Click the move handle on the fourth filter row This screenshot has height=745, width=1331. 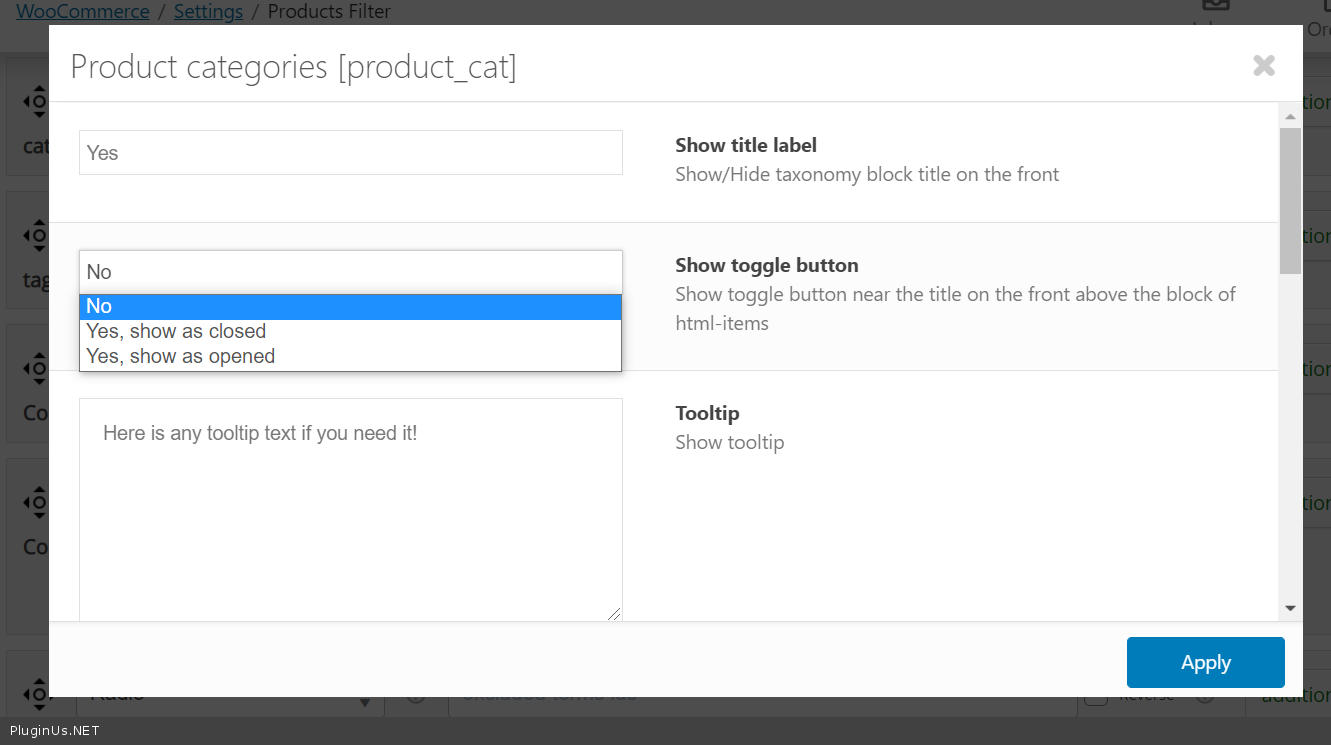pos(36,503)
